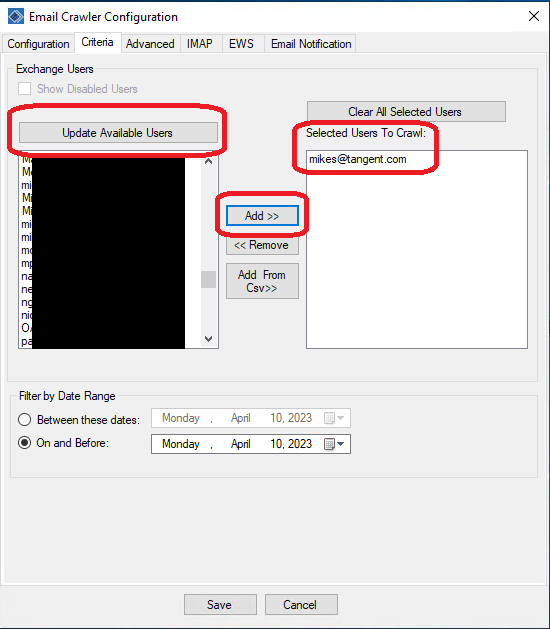Click Update Available Users button
Image resolution: width=550 pixels, height=629 pixels.
118,133
